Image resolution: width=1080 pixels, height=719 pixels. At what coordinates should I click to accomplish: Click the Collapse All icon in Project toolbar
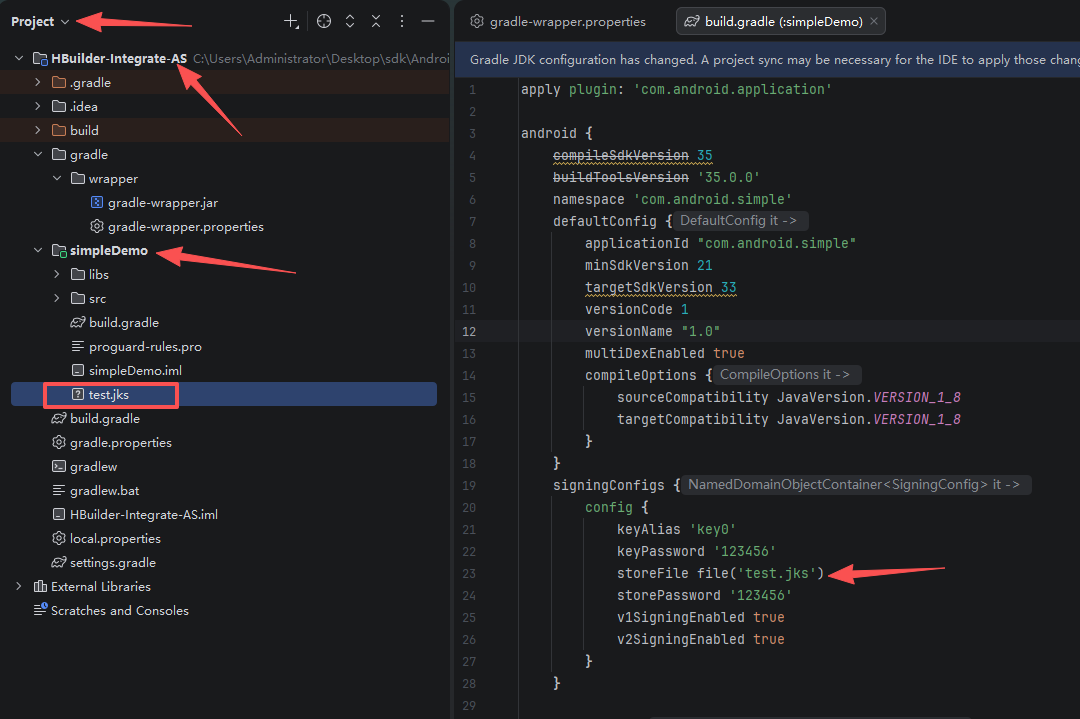376,21
